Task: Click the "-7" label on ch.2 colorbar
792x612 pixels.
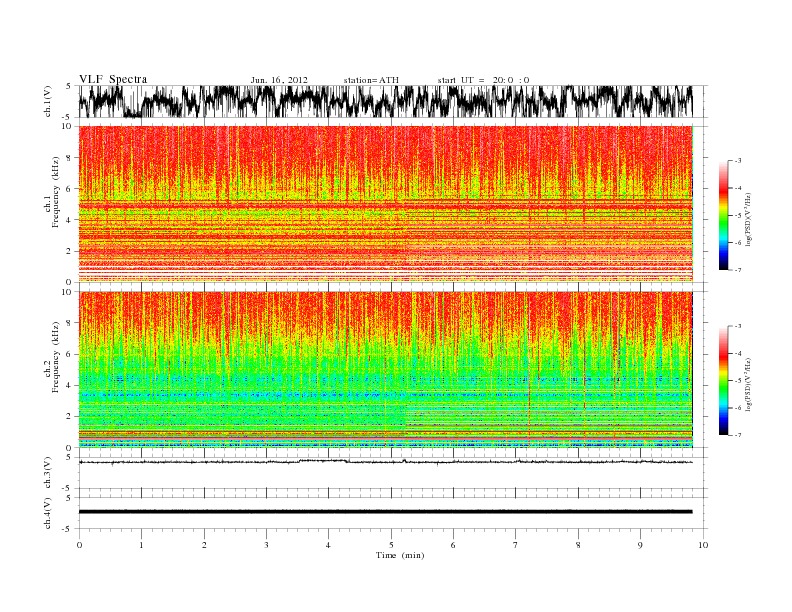Action: pos(738,435)
